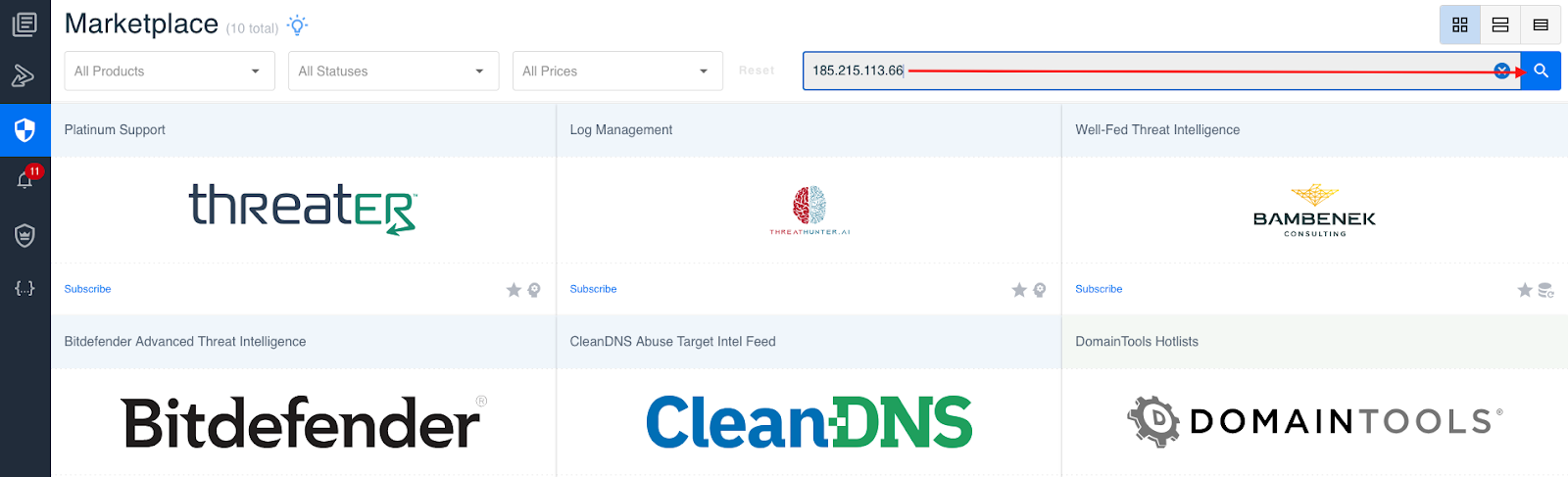Click the crowned shield icon in the sidebar
Viewport: 1568px width, 477px height.
pyautogui.click(x=24, y=235)
